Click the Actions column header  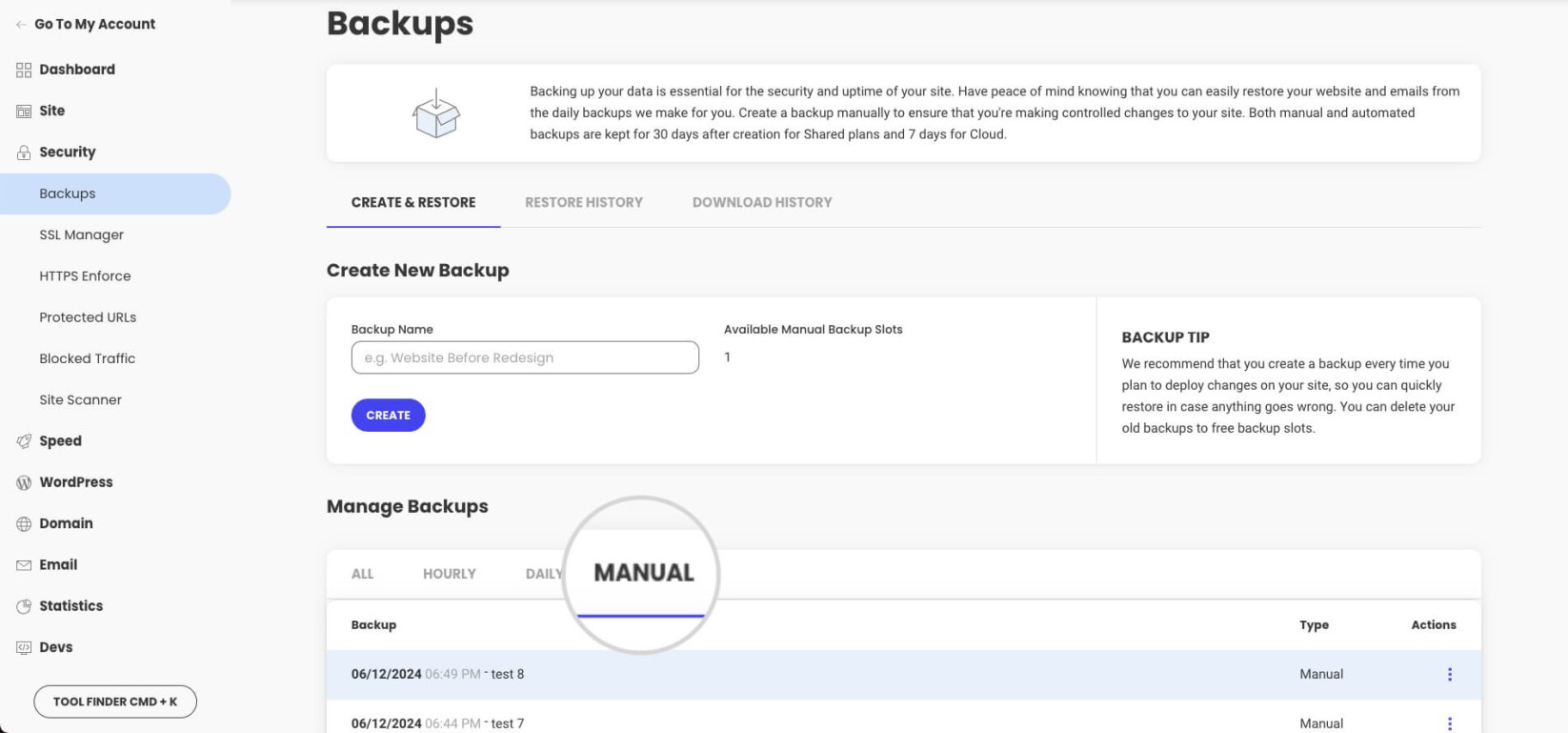point(1434,625)
